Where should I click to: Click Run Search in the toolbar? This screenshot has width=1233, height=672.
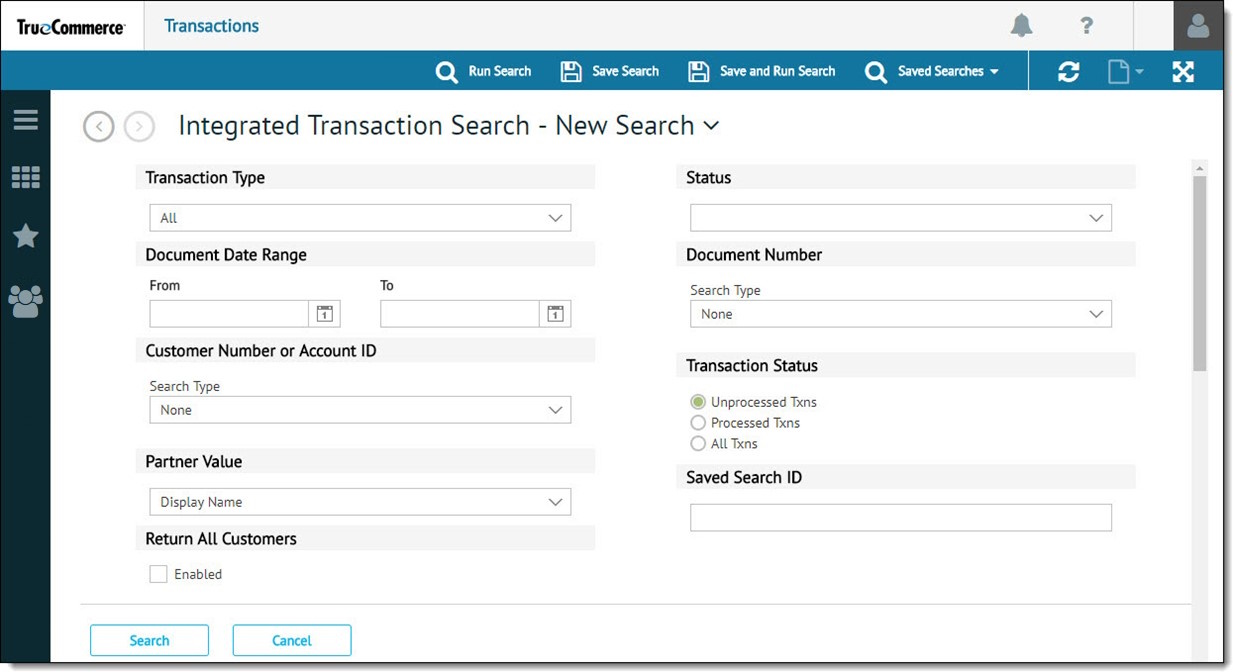click(484, 71)
